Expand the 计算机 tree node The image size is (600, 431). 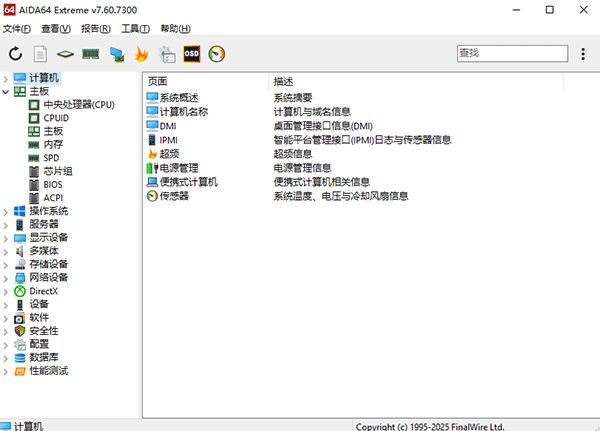[x=5, y=79]
